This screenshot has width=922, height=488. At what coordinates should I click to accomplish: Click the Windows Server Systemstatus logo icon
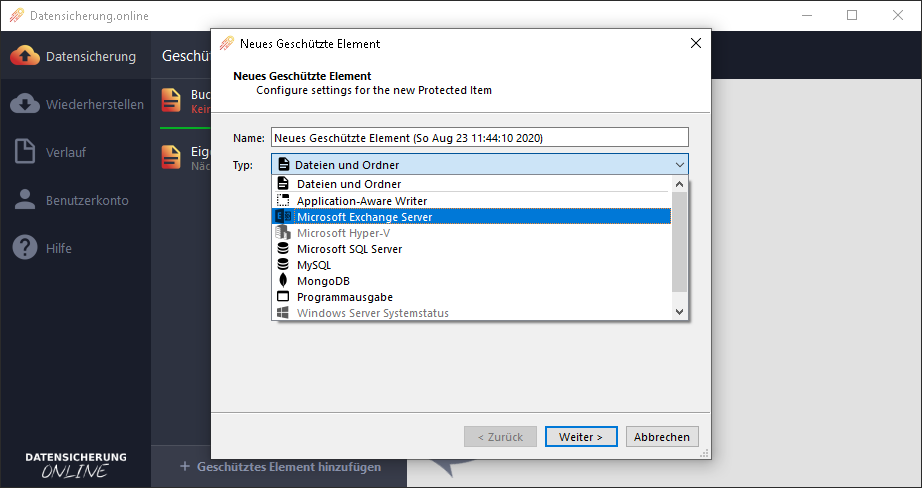pos(283,312)
